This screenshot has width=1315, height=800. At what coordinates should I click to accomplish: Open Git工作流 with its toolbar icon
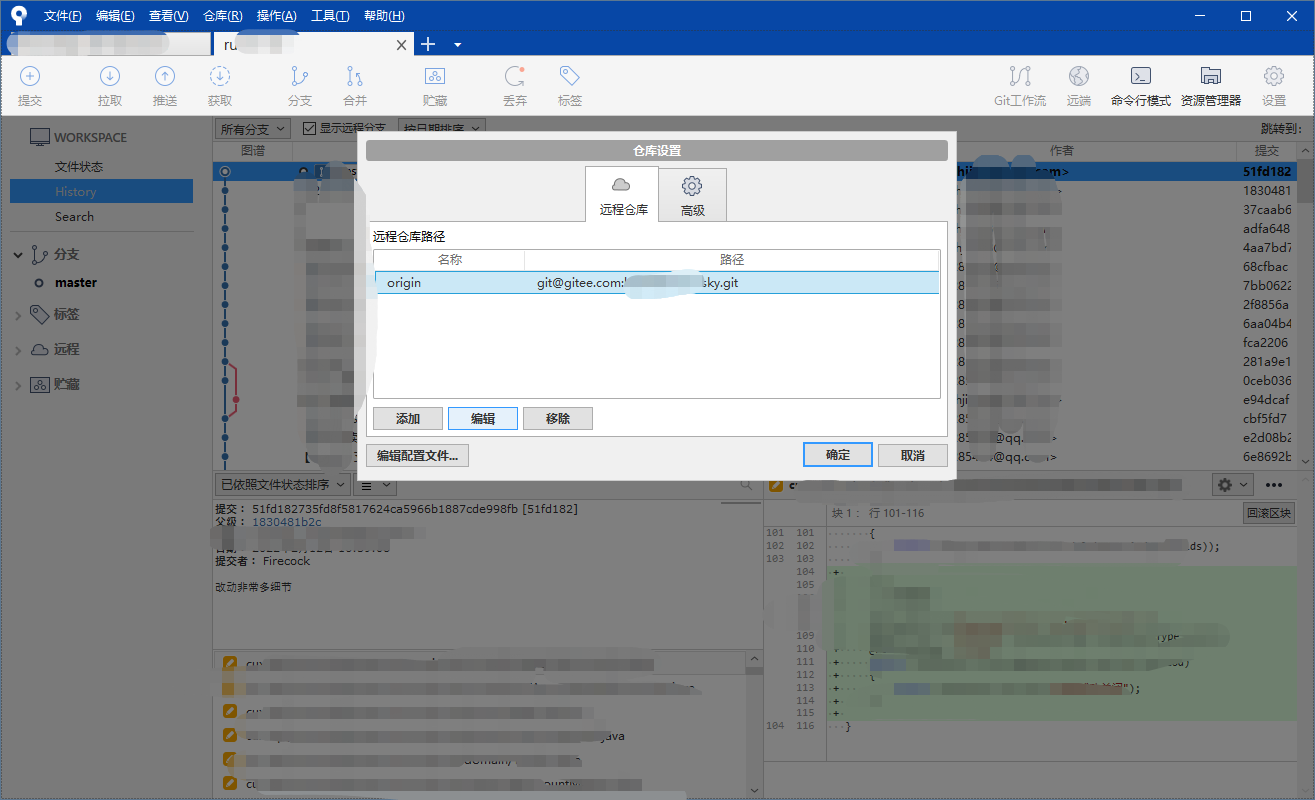point(1019,85)
